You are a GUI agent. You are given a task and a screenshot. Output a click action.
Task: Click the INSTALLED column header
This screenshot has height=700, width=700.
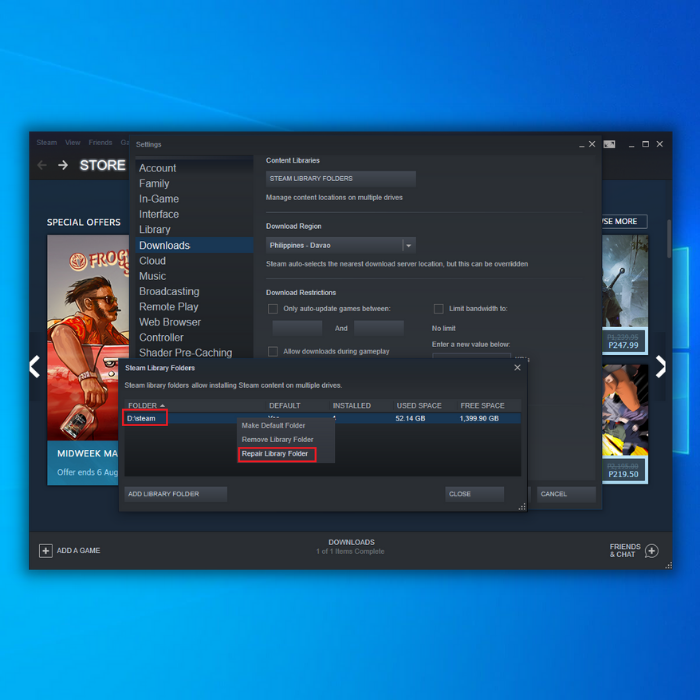(x=351, y=405)
